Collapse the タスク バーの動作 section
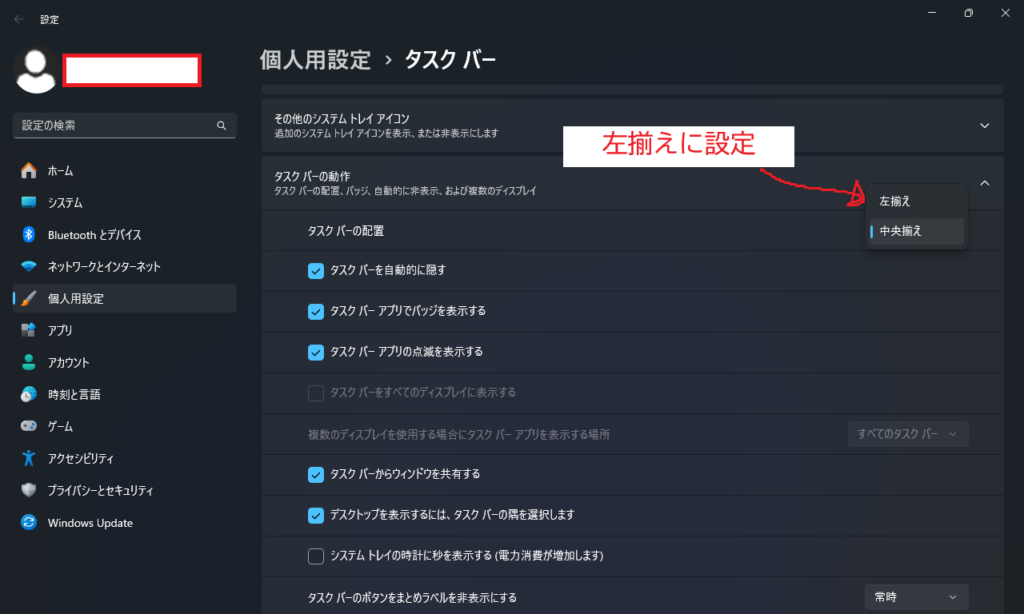 984,183
